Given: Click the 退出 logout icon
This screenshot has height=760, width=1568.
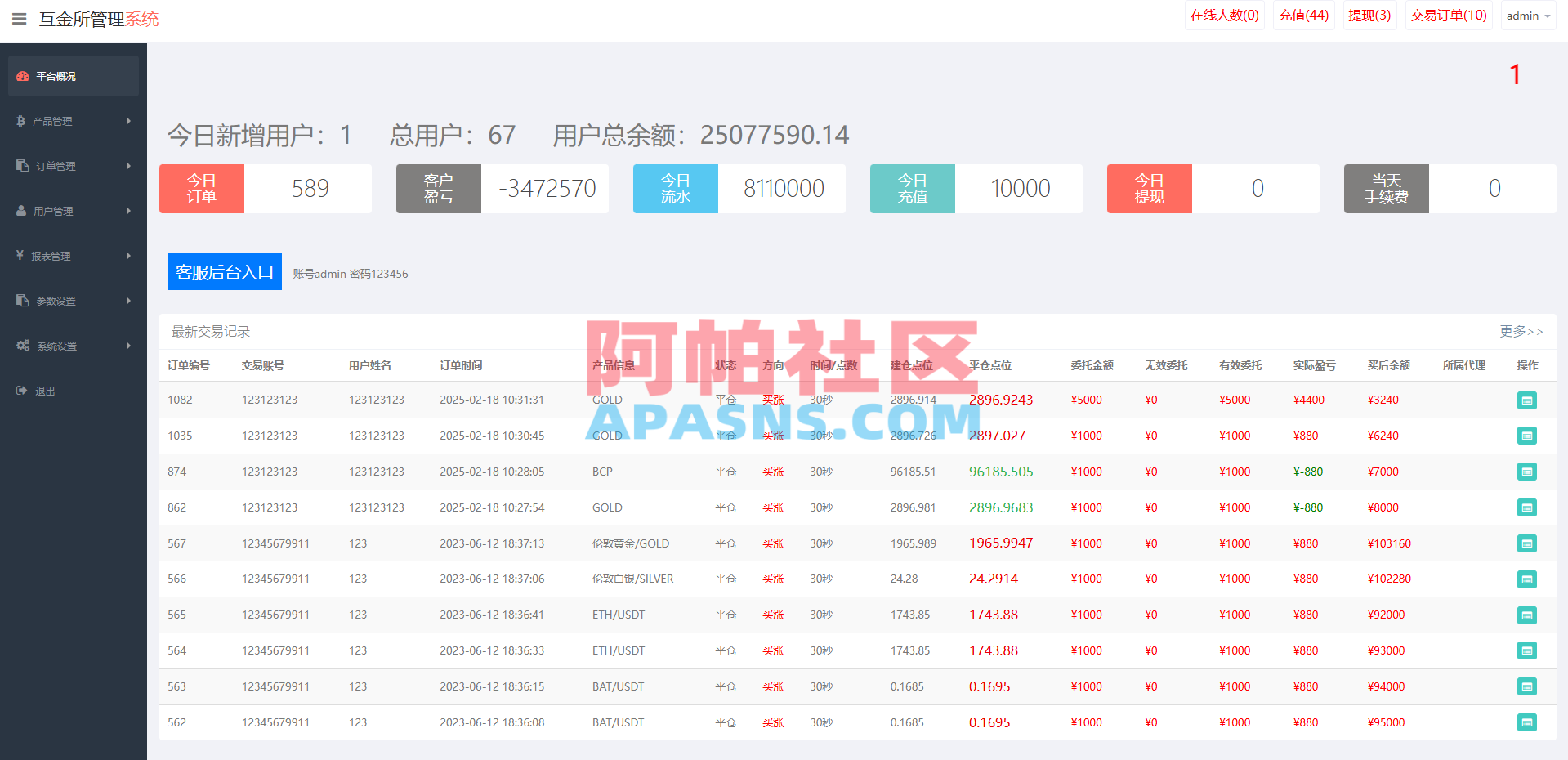Looking at the screenshot, I should coord(20,390).
